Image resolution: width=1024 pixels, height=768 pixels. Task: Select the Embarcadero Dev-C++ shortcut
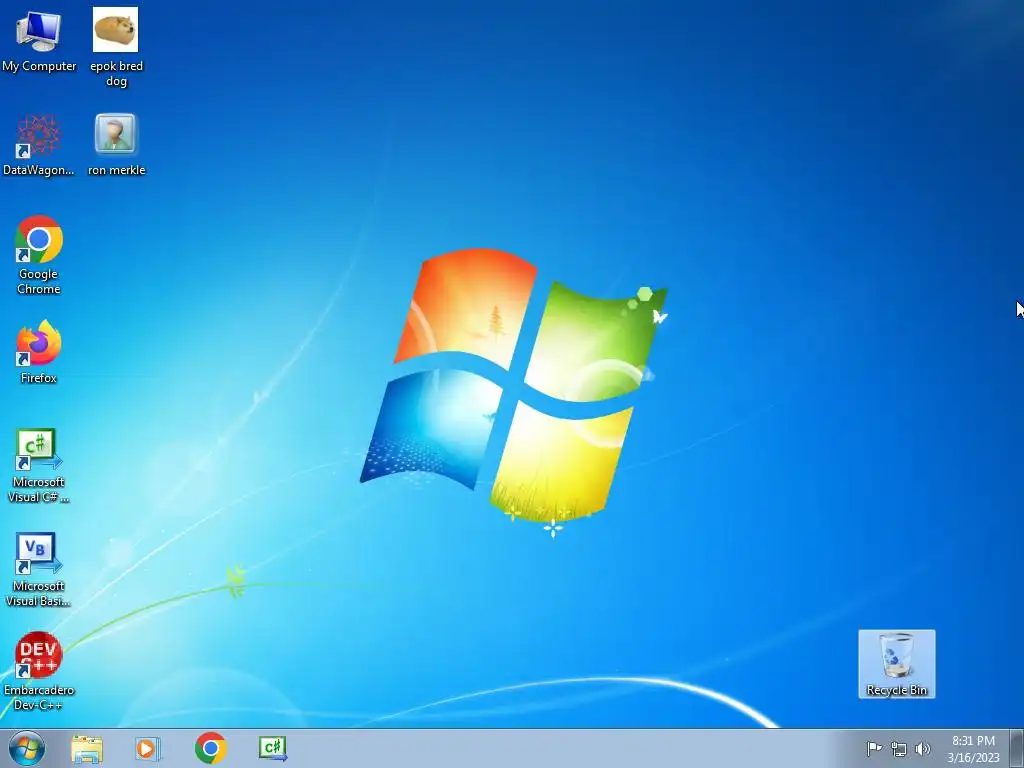point(39,671)
